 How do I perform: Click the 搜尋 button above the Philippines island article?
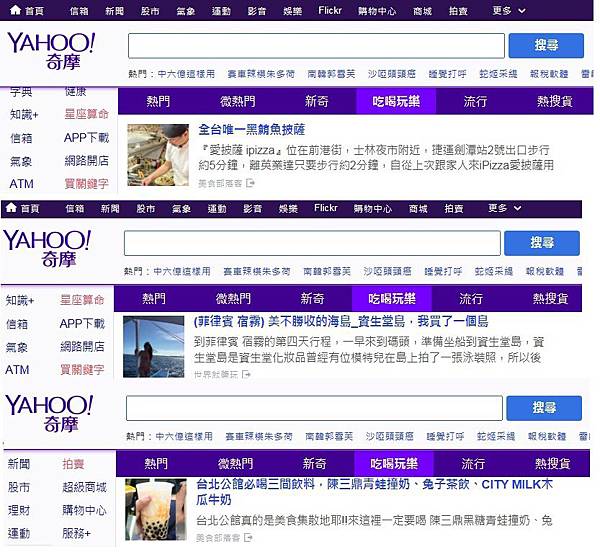(x=542, y=243)
